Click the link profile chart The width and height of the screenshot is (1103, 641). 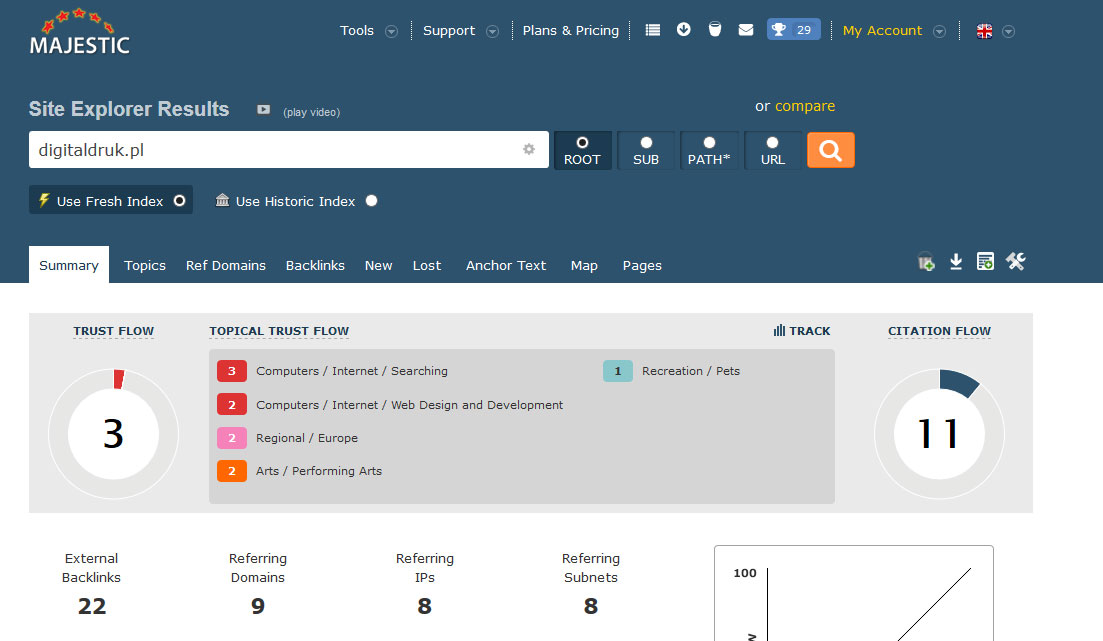pos(854,593)
